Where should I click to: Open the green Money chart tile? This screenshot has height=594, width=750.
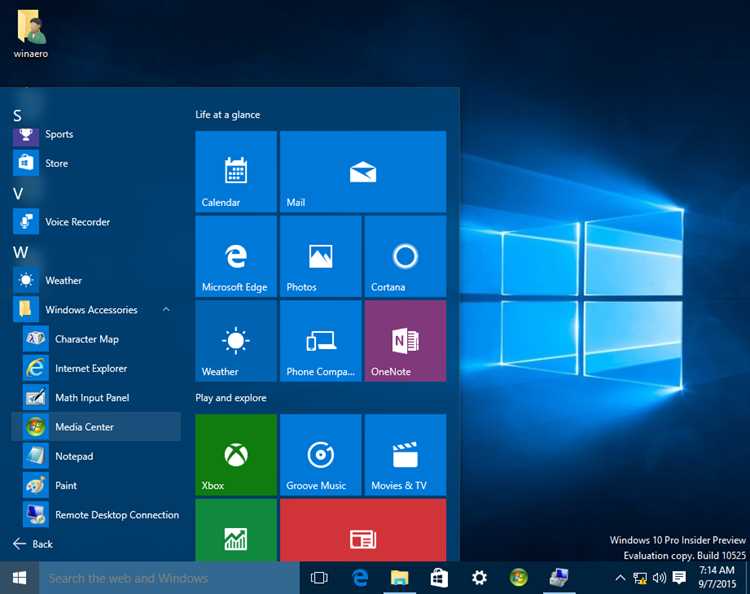click(236, 530)
